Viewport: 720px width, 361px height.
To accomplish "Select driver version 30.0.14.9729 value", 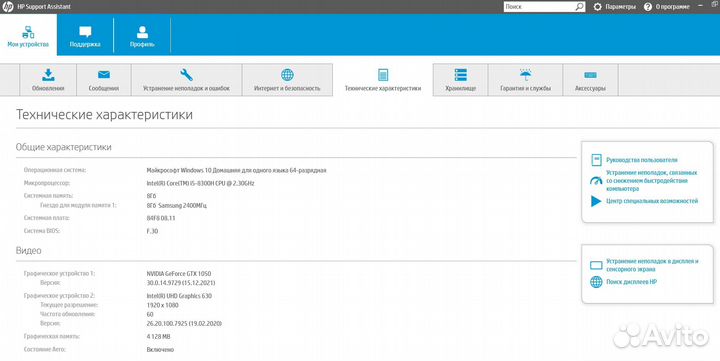I will pyautogui.click(x=181, y=282).
